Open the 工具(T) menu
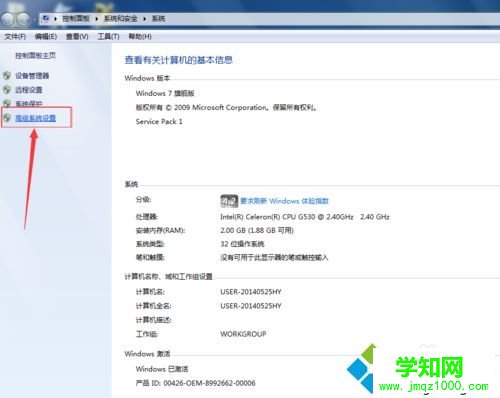This screenshot has width=500, height=398. (108, 36)
